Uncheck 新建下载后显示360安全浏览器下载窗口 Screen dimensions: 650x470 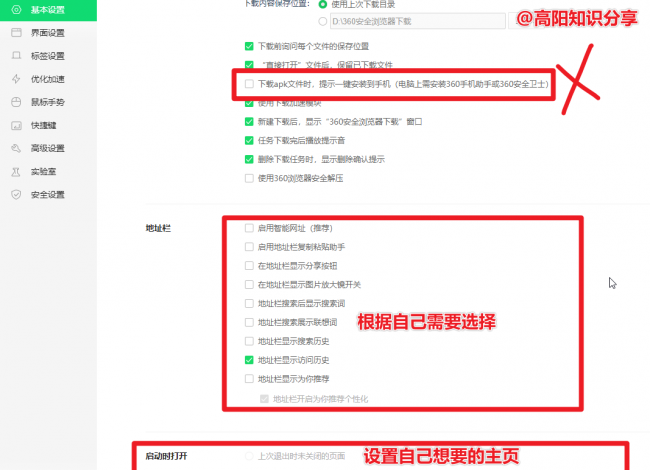[x=249, y=121]
